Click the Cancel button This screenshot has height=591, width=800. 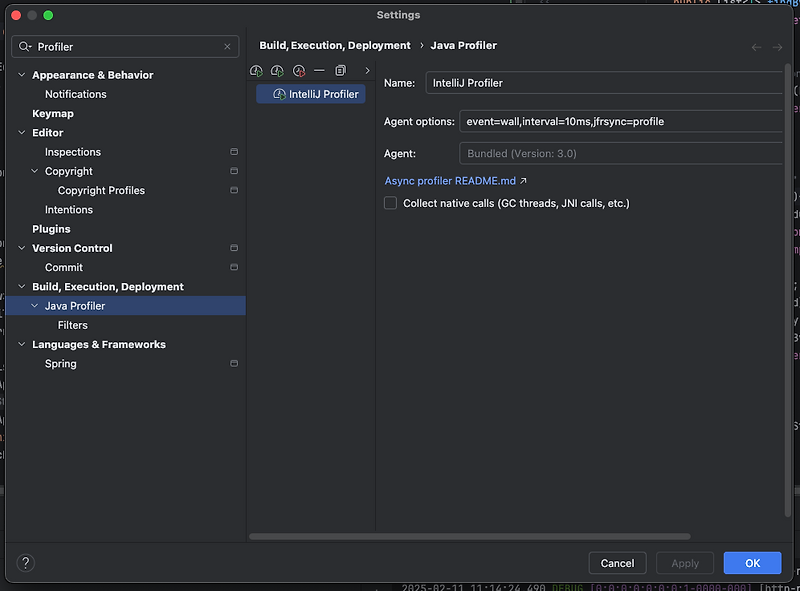point(618,563)
